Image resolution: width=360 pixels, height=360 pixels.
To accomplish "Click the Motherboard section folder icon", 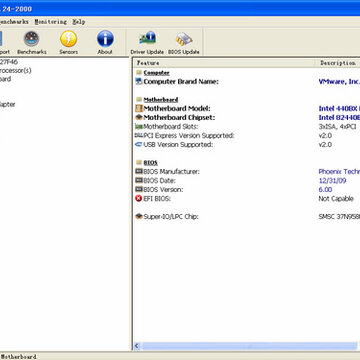I will (x=139, y=99).
